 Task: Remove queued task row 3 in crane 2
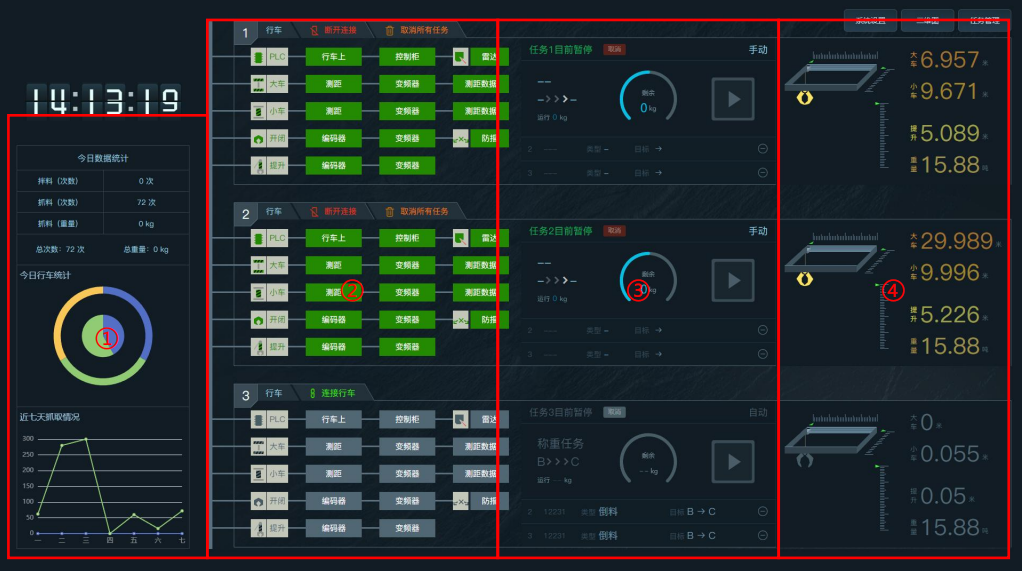point(763,354)
